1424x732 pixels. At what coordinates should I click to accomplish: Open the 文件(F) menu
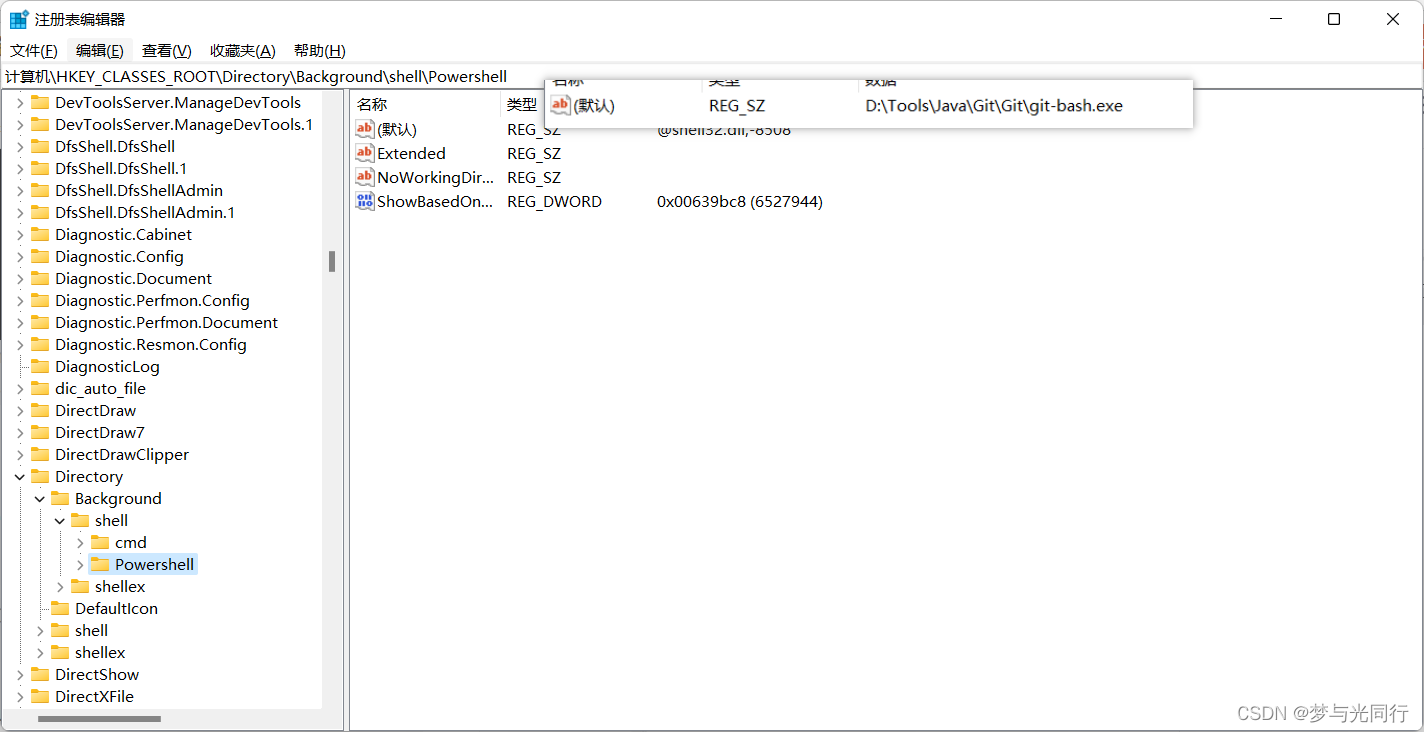33,51
